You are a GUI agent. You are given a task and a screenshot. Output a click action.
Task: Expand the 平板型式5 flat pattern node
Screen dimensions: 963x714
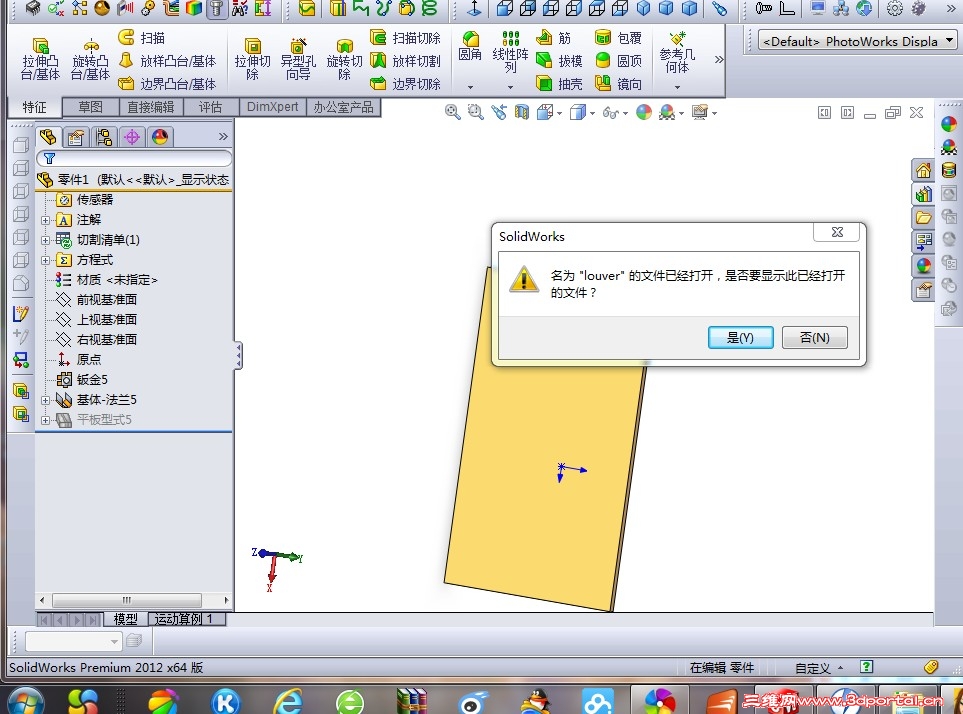pos(45,421)
